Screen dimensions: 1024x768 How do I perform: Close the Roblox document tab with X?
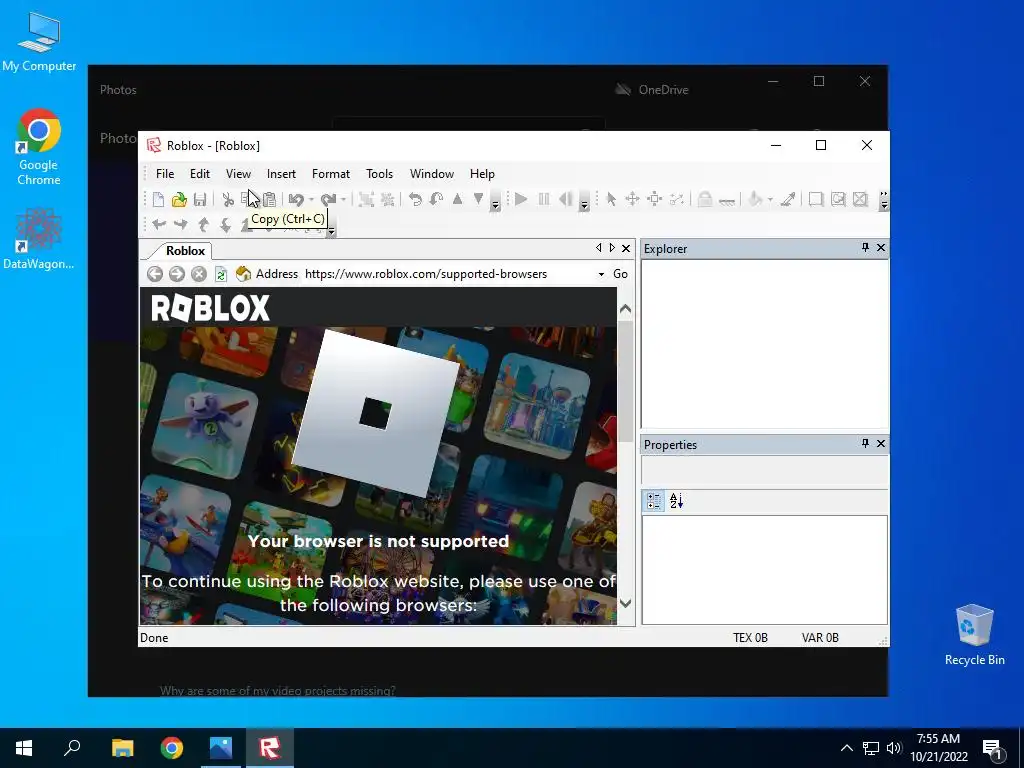click(x=626, y=248)
